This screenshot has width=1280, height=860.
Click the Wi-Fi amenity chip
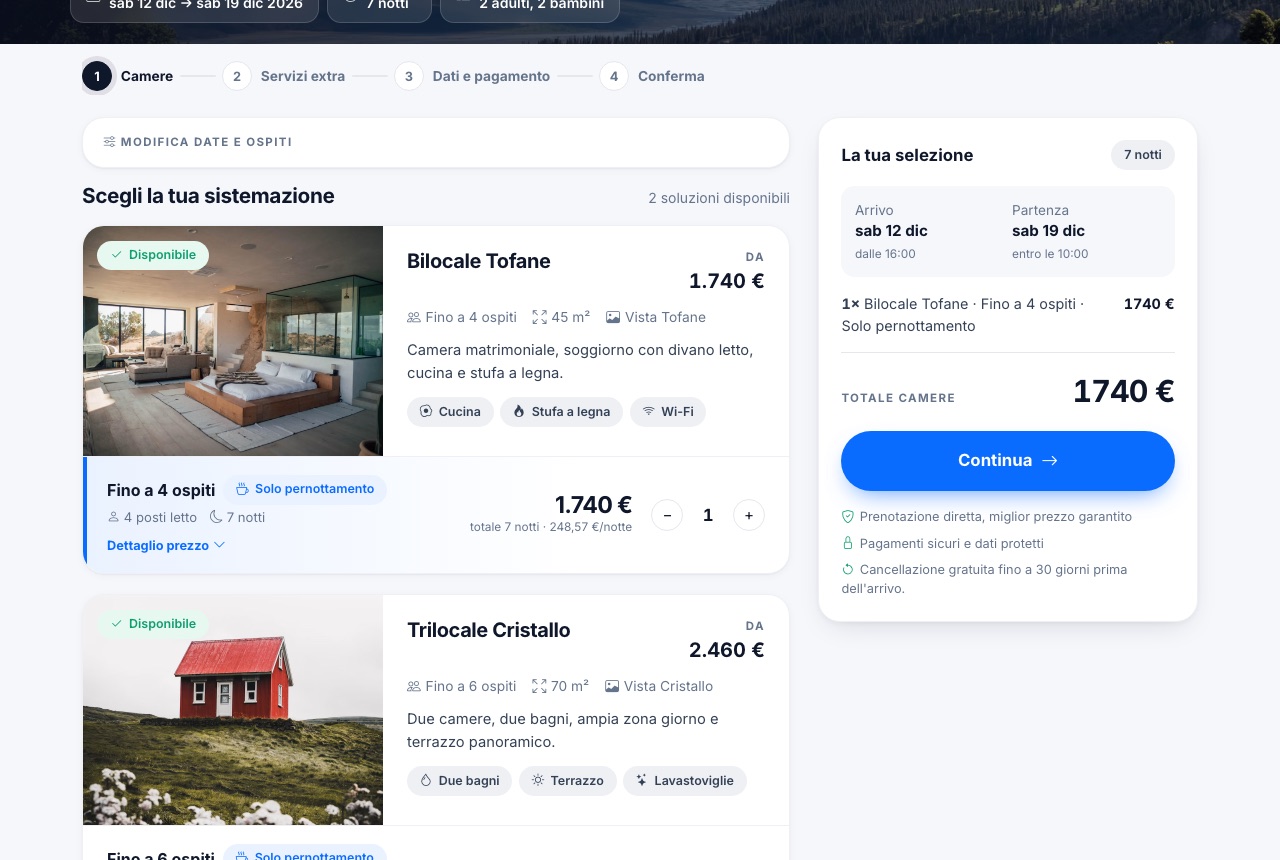(x=668, y=412)
